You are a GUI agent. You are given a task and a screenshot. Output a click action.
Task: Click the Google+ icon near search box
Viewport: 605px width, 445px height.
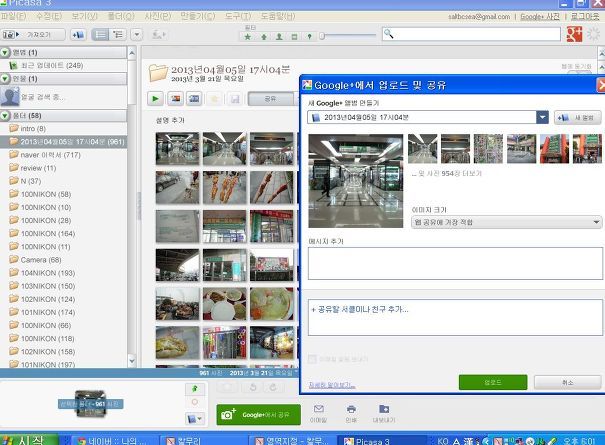click(x=574, y=34)
